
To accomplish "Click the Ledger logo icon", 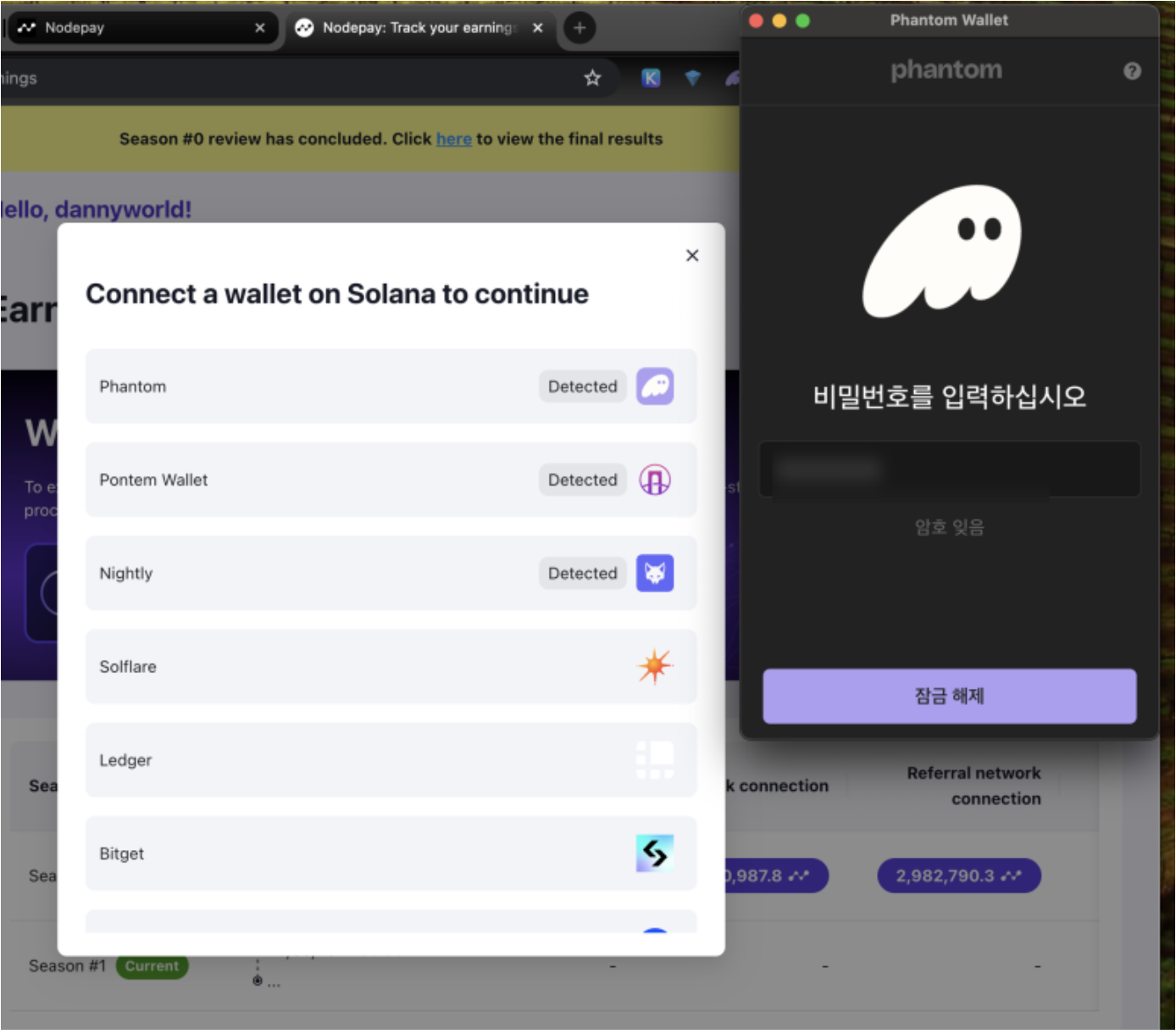I will pos(654,760).
